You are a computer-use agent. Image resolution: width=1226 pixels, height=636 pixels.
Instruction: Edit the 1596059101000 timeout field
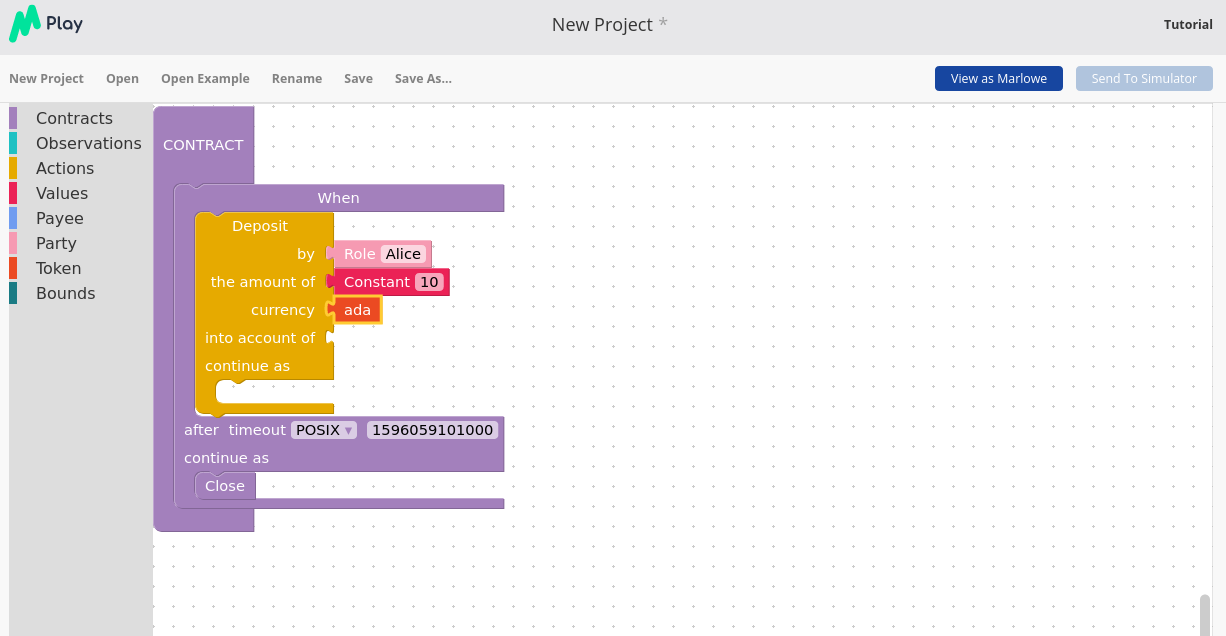433,430
